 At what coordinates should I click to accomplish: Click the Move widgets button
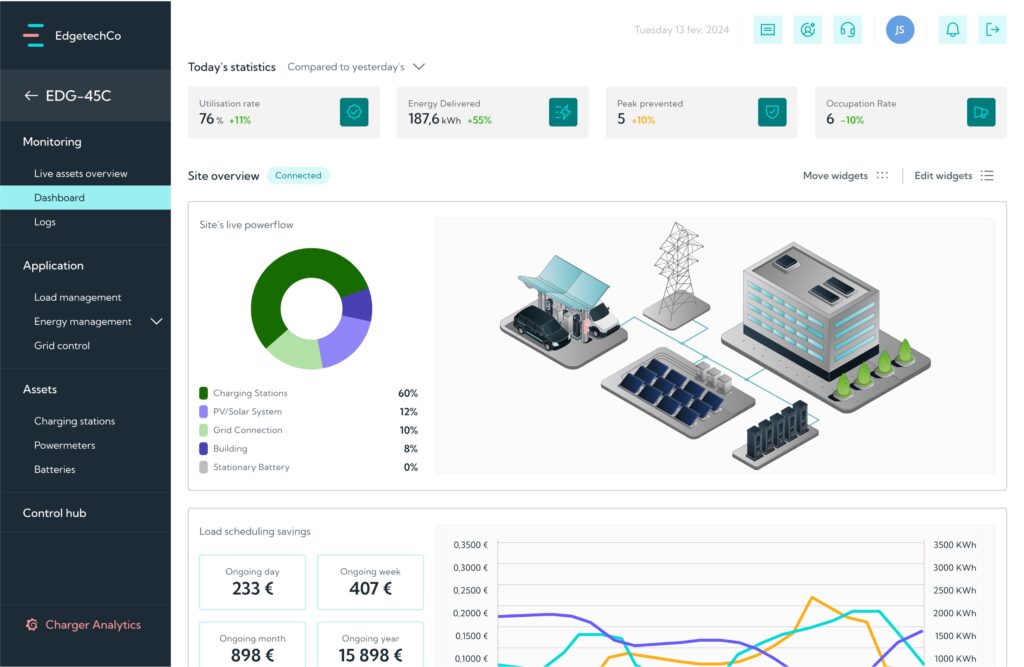click(x=845, y=176)
